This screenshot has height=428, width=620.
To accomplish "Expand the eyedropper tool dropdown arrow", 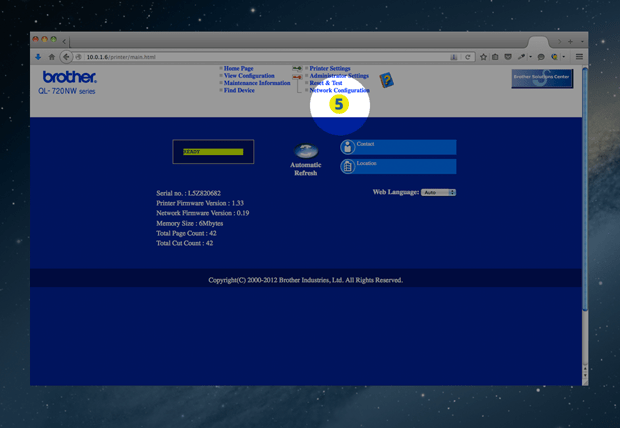I will tap(530, 57).
